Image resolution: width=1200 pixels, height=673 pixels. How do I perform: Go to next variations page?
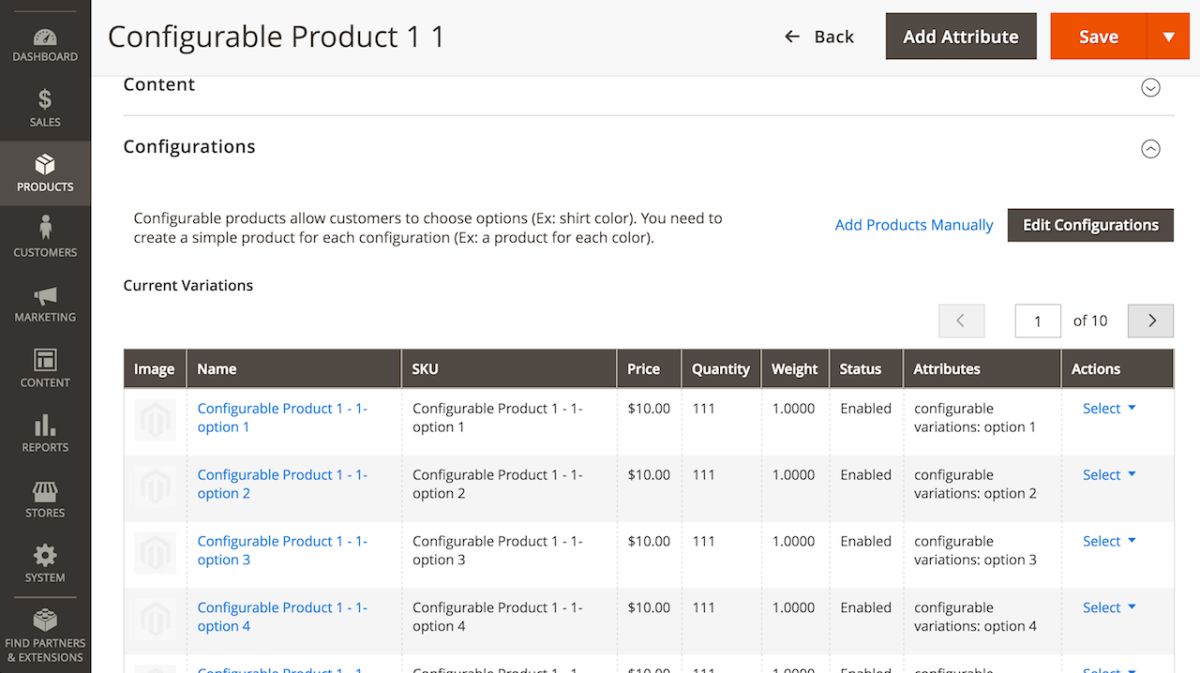(1151, 321)
